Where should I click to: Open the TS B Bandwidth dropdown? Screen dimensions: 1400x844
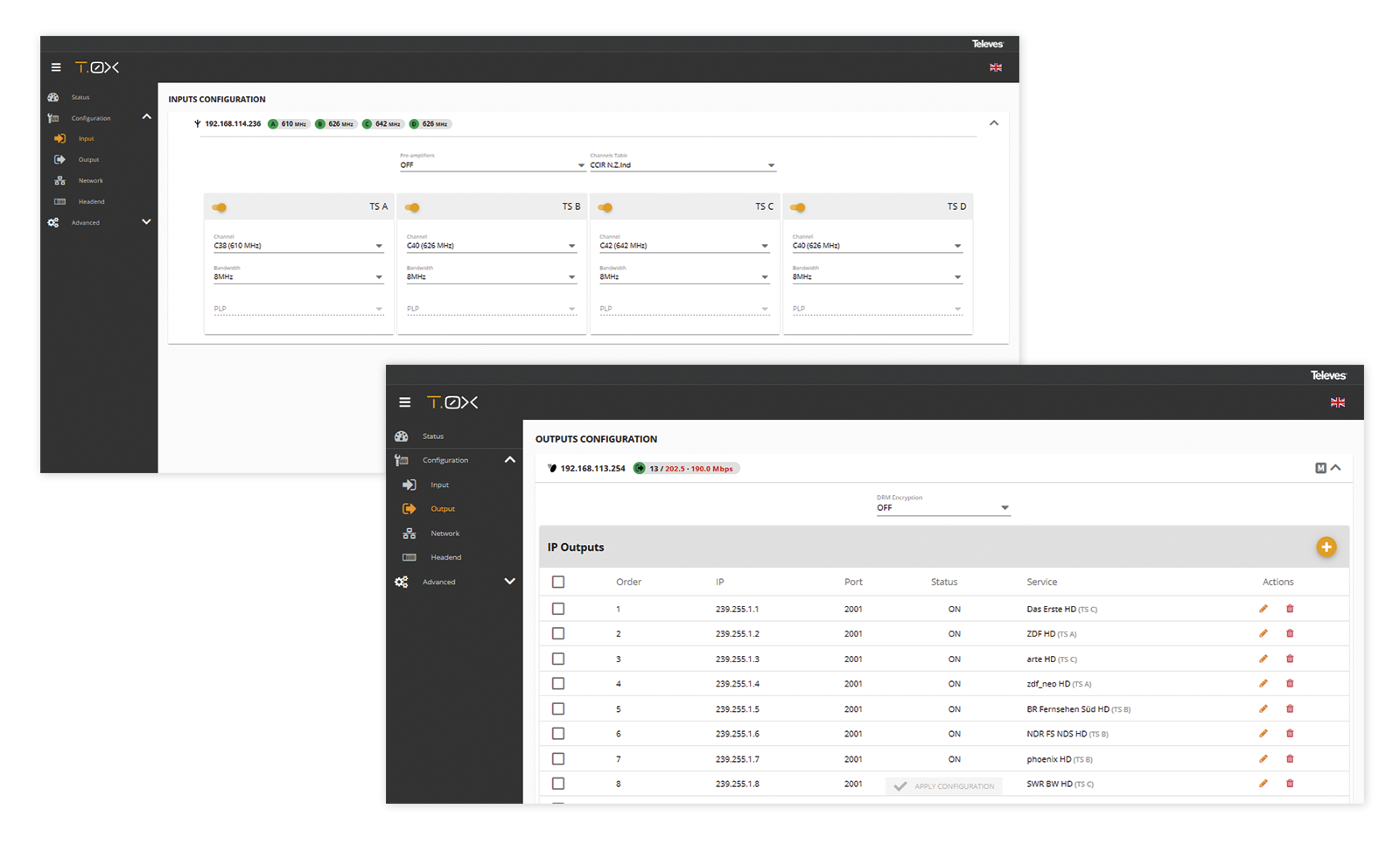point(491,274)
